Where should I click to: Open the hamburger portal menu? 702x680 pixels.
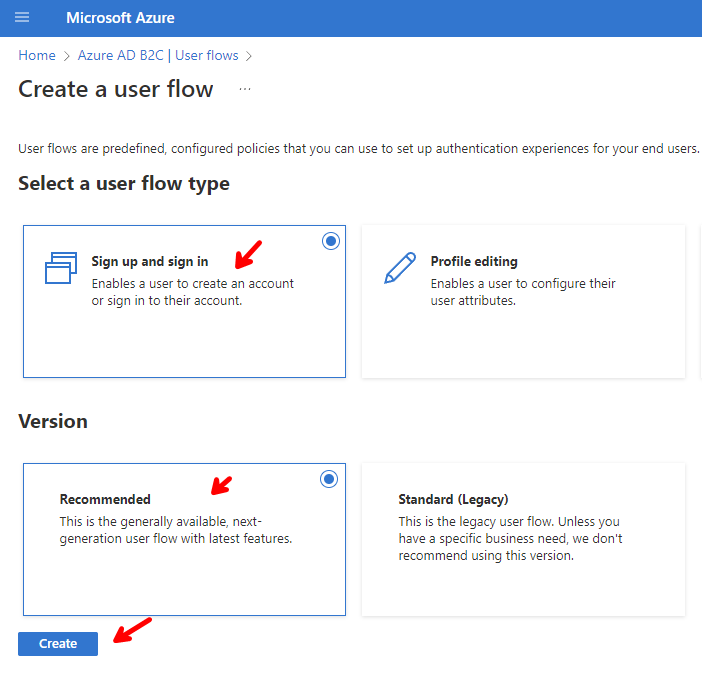coord(22,17)
